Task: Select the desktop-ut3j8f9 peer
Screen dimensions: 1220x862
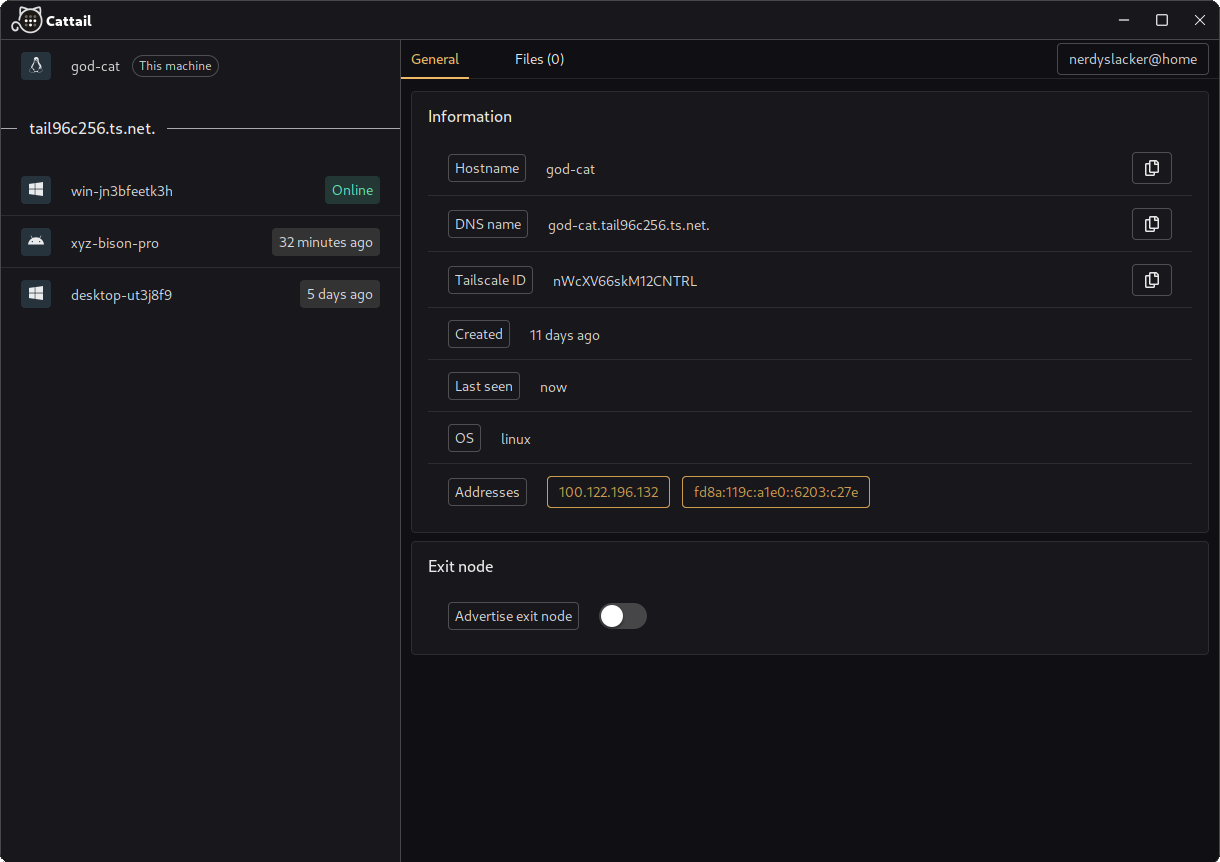Action: pos(200,294)
